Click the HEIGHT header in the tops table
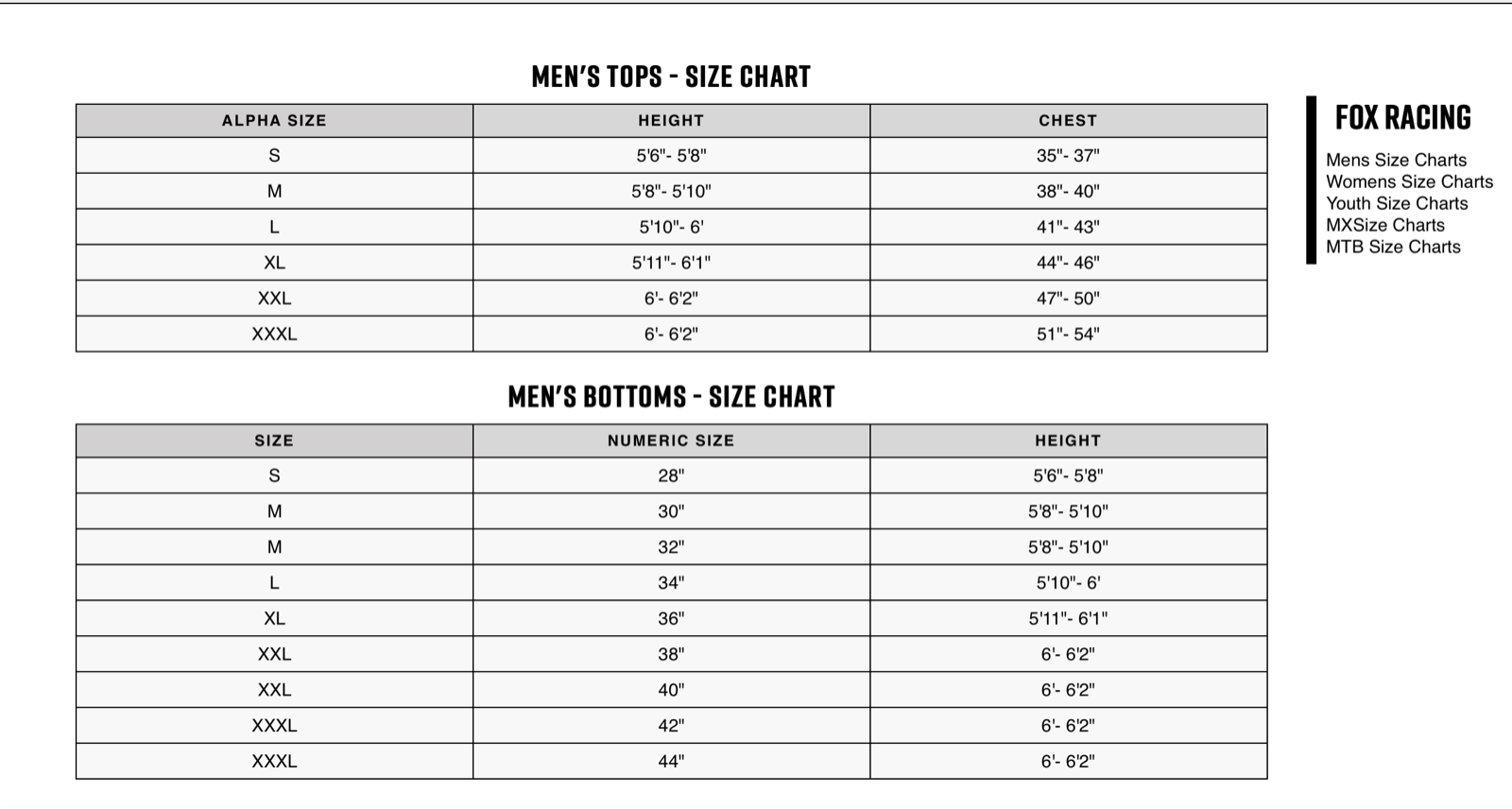The image size is (1512, 809). coord(671,121)
